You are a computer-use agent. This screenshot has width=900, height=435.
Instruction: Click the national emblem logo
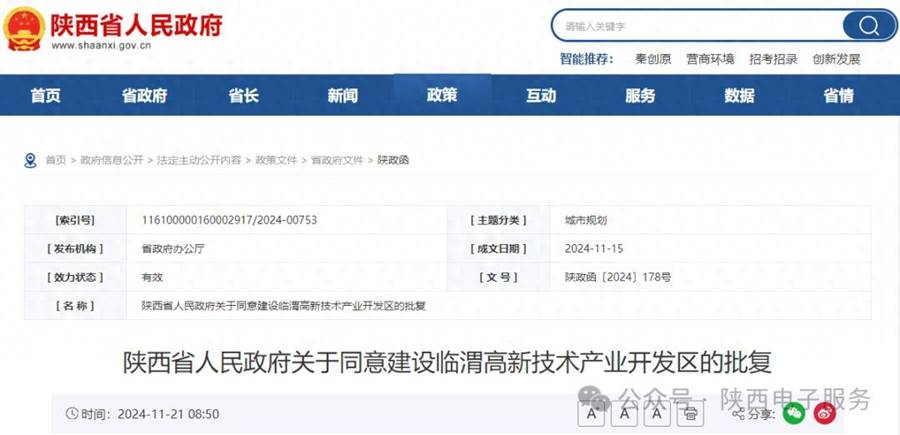pos(24,29)
